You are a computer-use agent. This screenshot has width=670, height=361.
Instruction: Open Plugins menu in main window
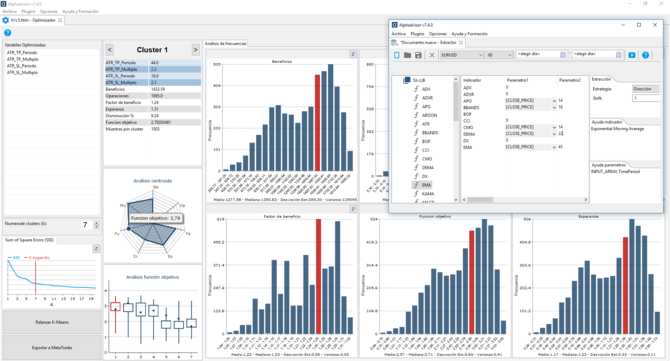click(28, 12)
